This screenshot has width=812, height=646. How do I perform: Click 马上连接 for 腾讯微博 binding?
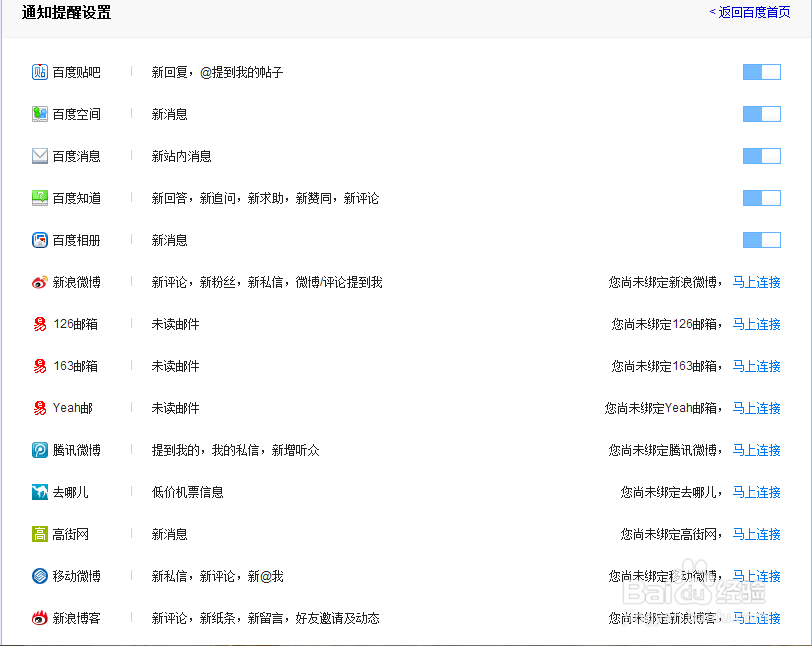pyautogui.click(x=757, y=450)
